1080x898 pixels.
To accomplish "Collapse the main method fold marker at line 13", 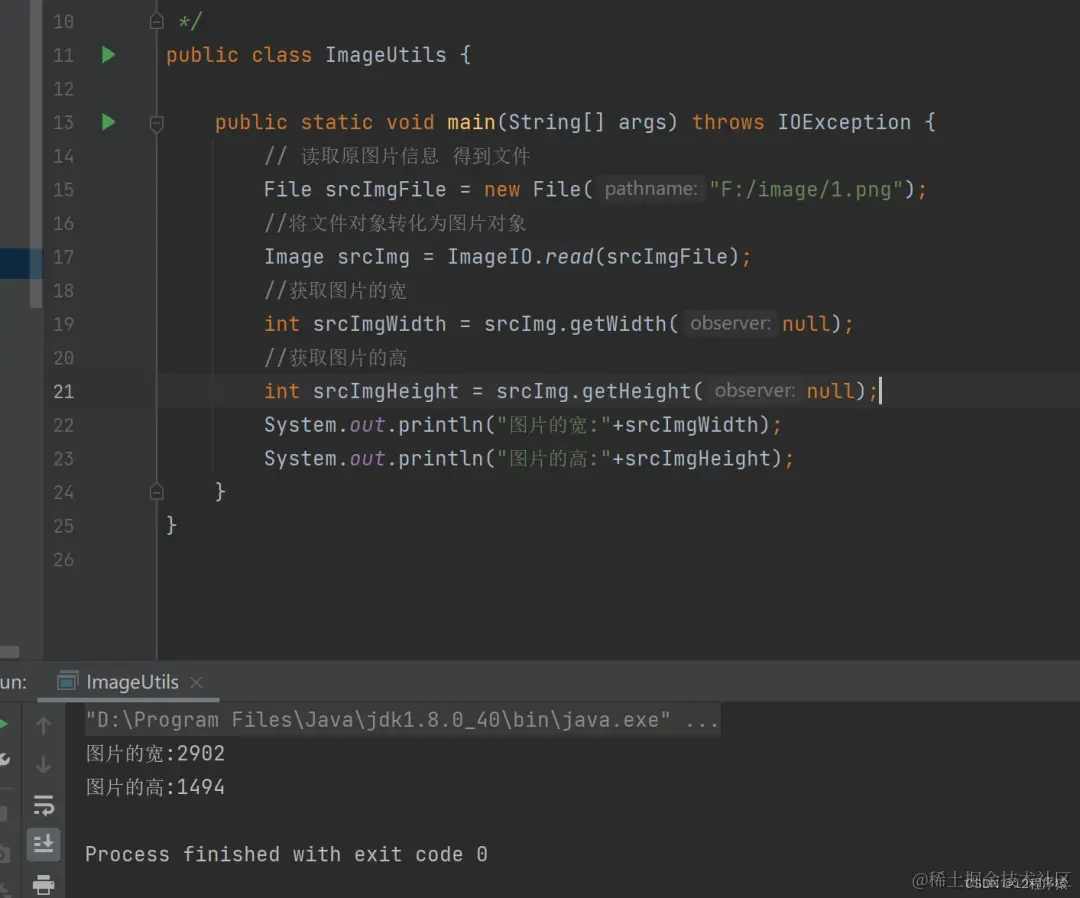I will coord(156,123).
